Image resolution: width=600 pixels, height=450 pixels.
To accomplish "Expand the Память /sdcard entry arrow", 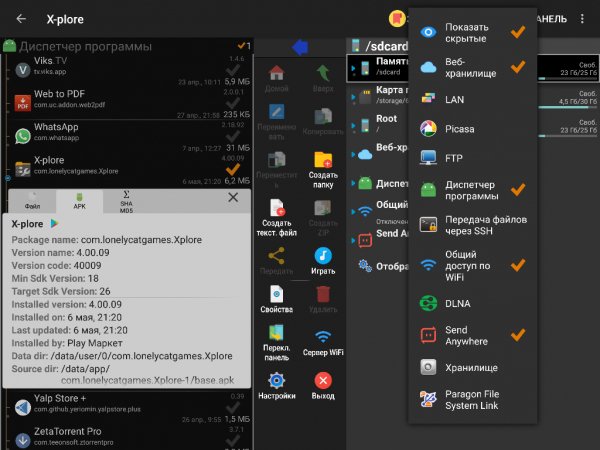I will (x=353, y=68).
